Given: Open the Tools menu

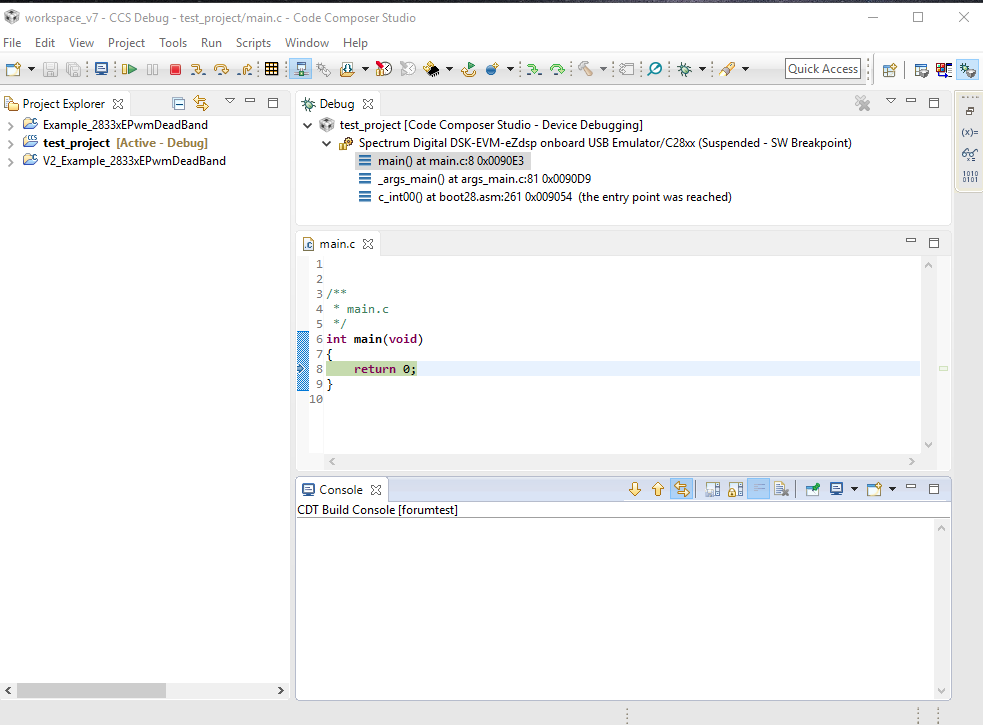Looking at the screenshot, I should (x=172, y=43).
